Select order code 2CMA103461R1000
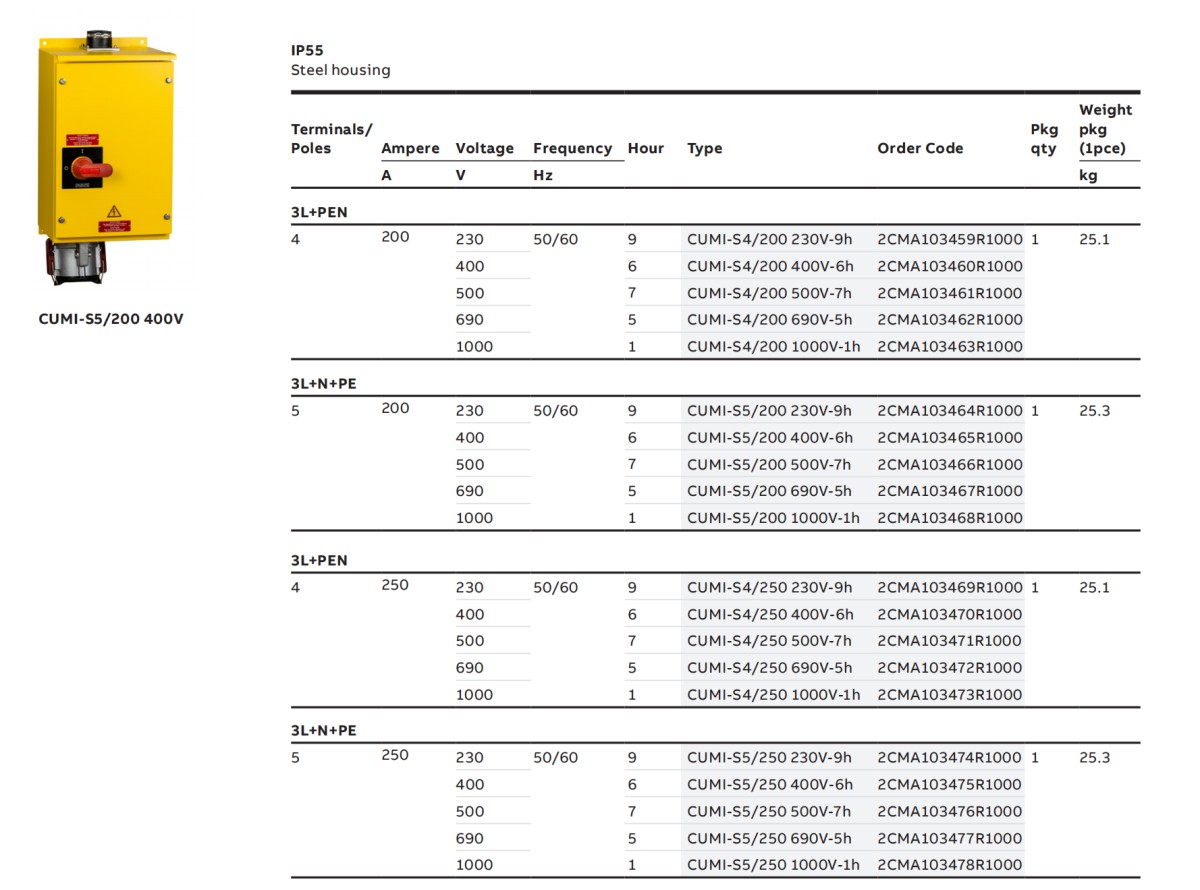The width and height of the screenshot is (1200, 890). (x=950, y=294)
